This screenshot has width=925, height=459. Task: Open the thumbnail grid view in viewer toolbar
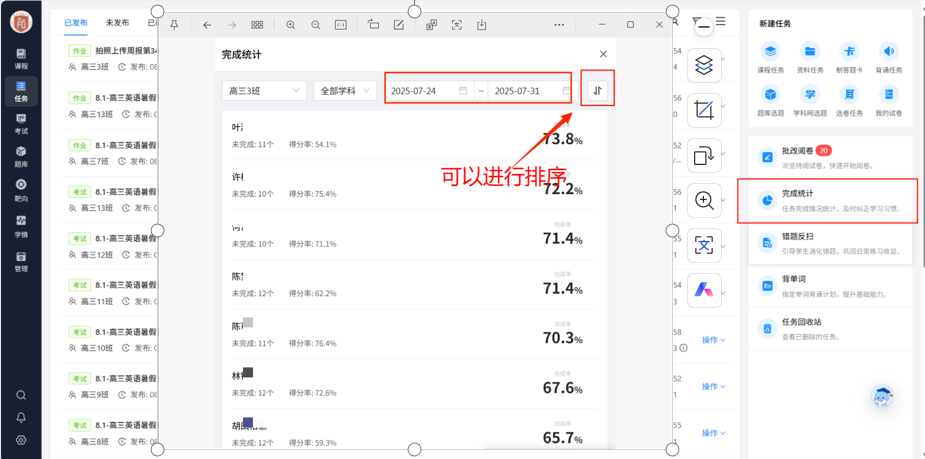click(x=257, y=25)
